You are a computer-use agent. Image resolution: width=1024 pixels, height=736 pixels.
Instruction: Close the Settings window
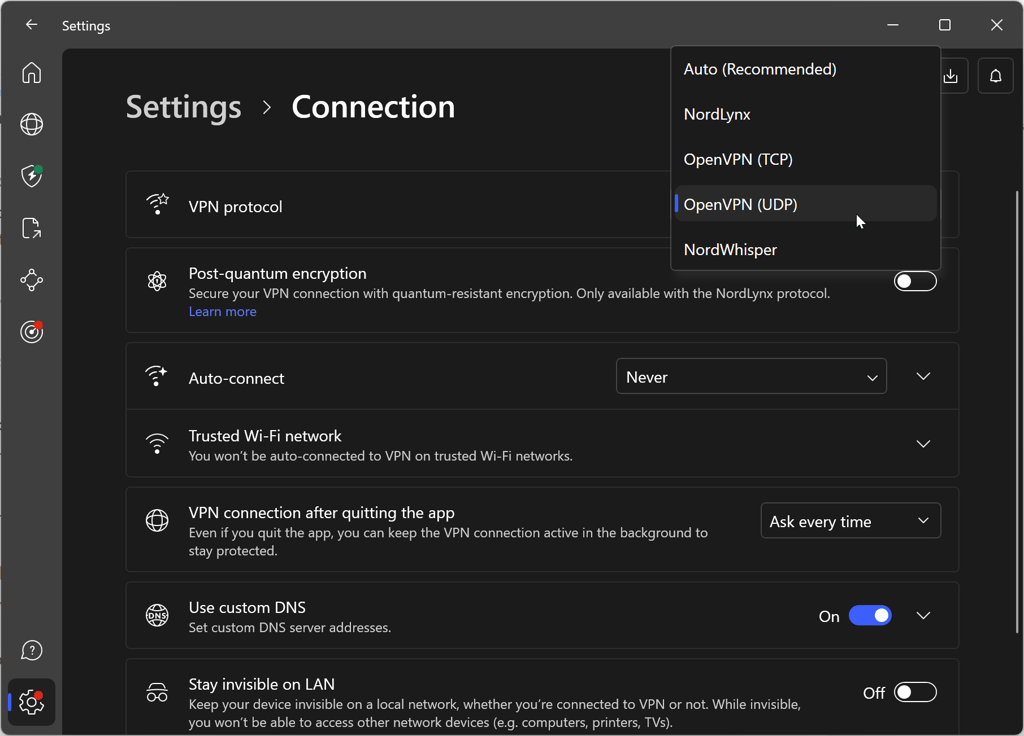996,25
